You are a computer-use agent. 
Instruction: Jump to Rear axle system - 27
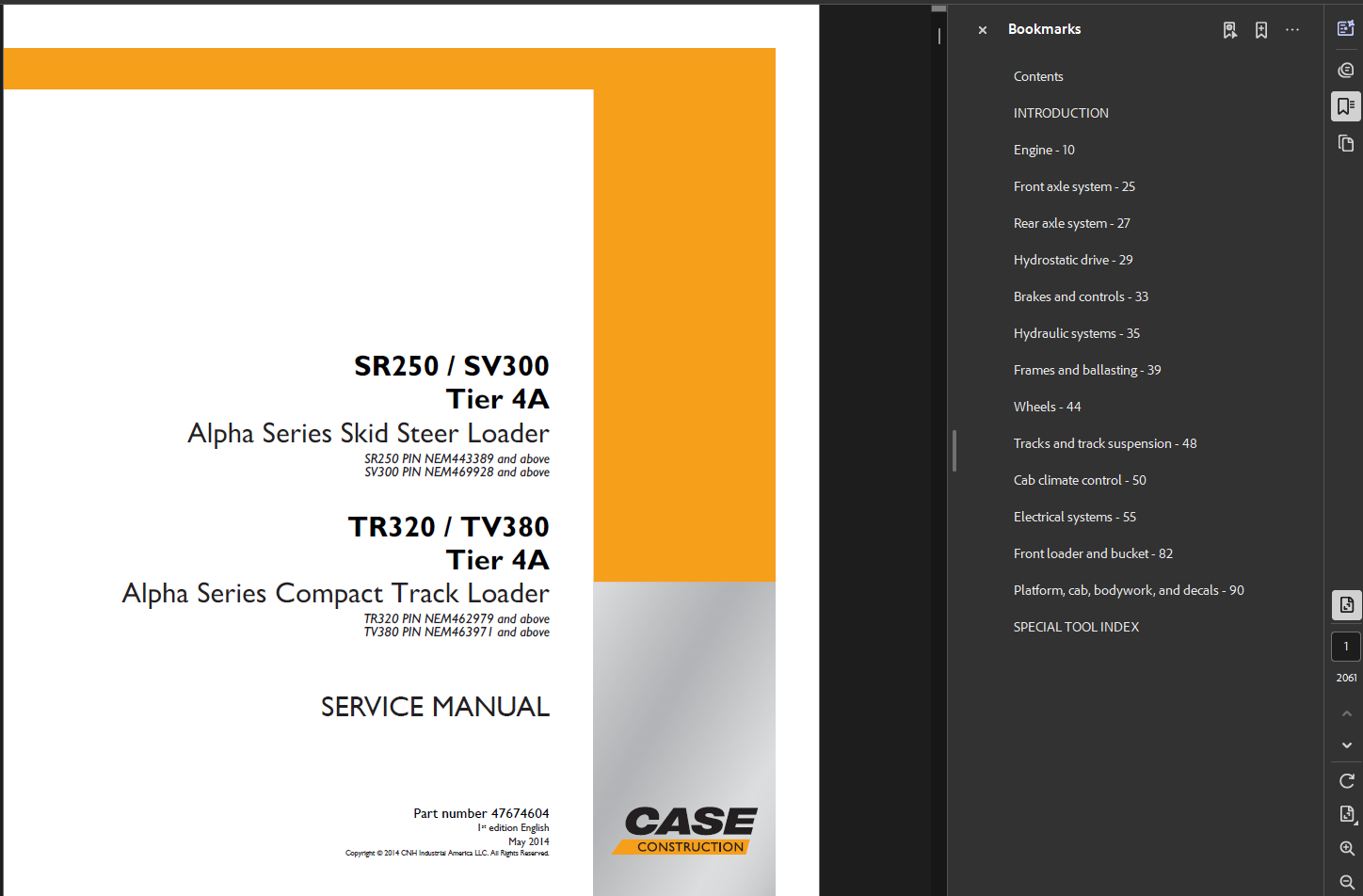1072,224
